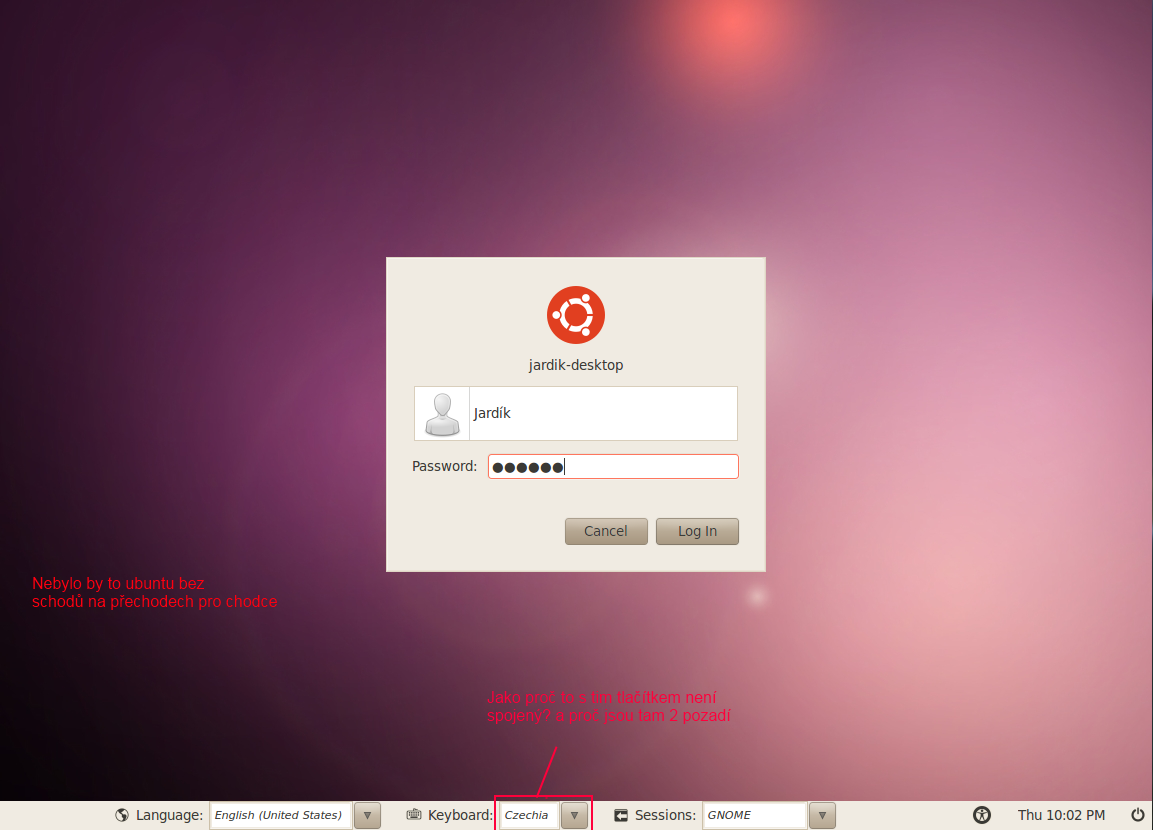Click the Ubuntu logo in the login dialog

[576, 315]
